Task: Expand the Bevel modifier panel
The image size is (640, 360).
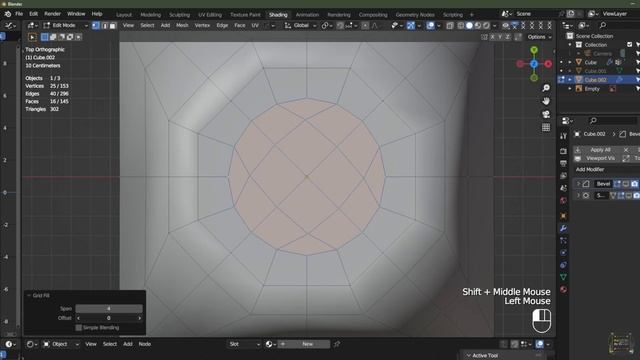Action: pos(578,184)
